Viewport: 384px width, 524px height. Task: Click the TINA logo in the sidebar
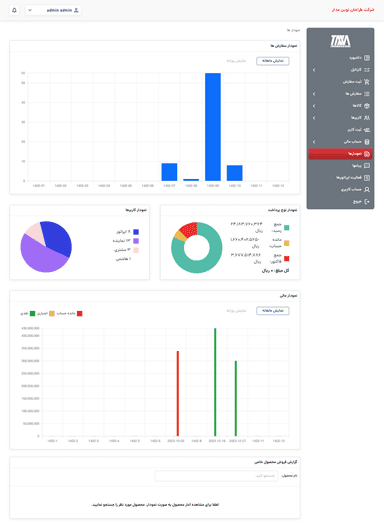340,41
